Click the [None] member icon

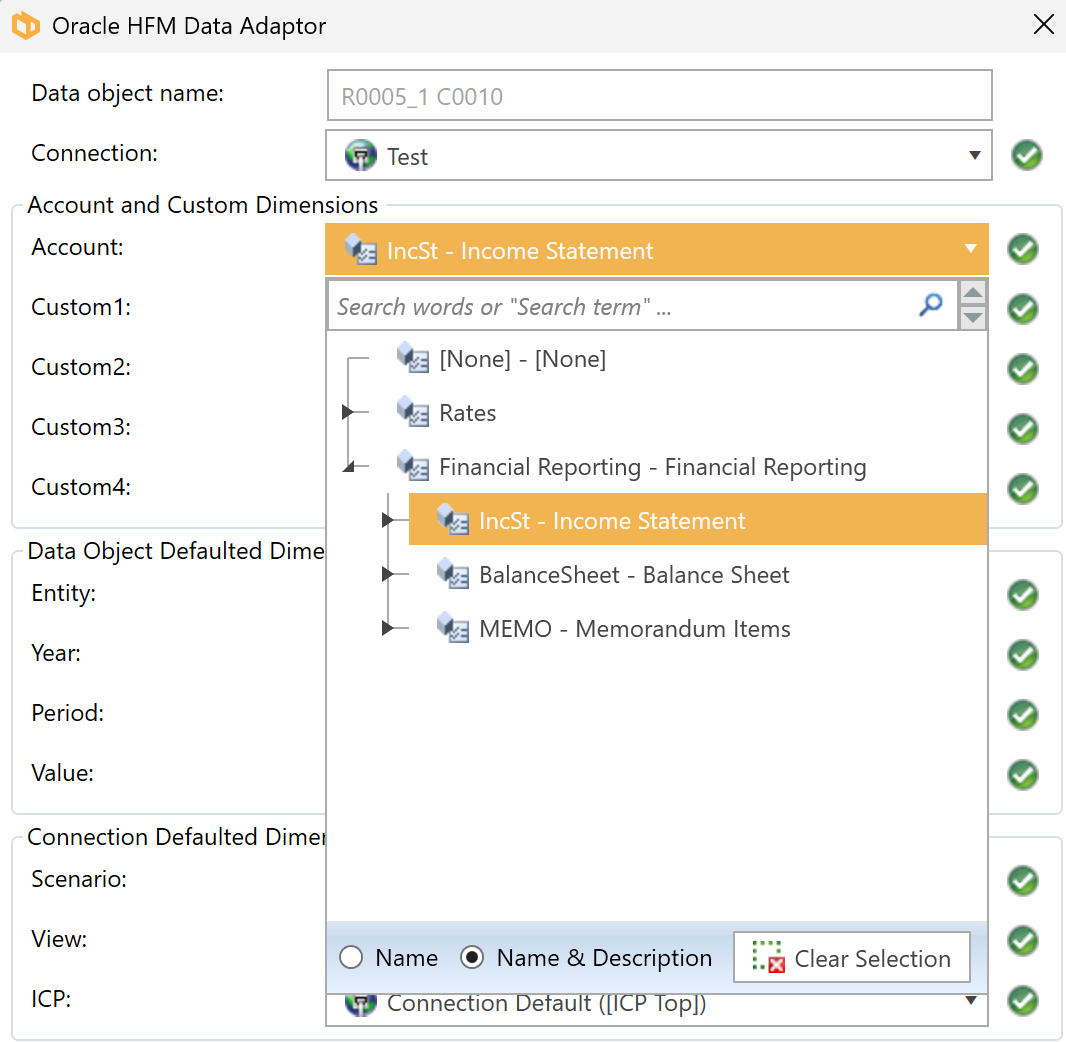pyautogui.click(x=413, y=358)
